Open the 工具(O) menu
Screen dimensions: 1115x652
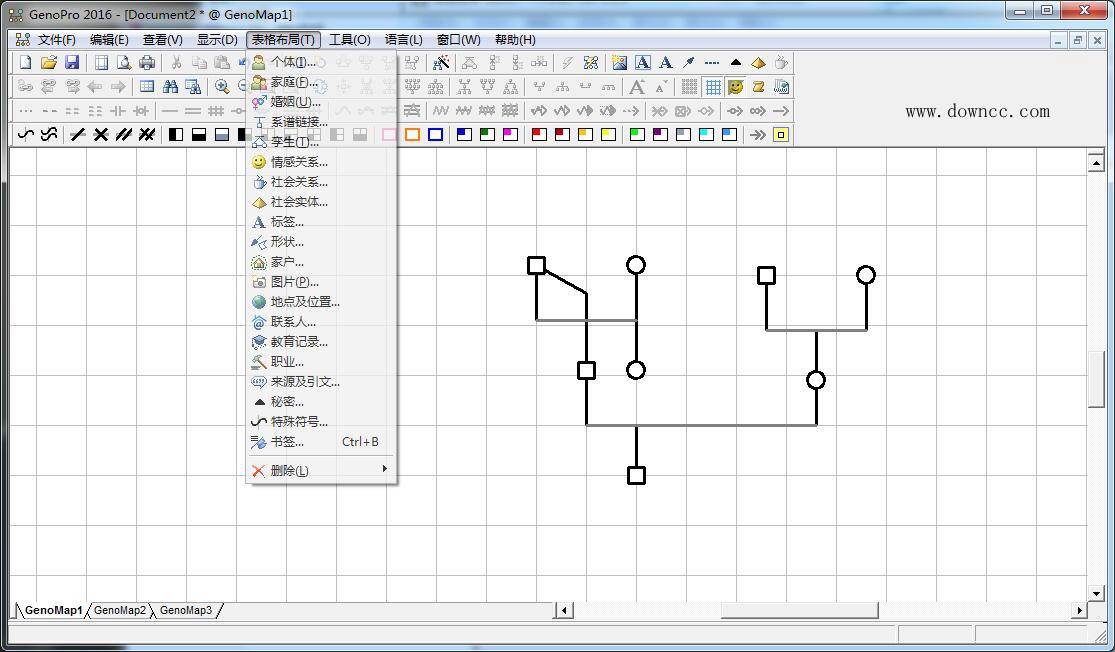350,39
